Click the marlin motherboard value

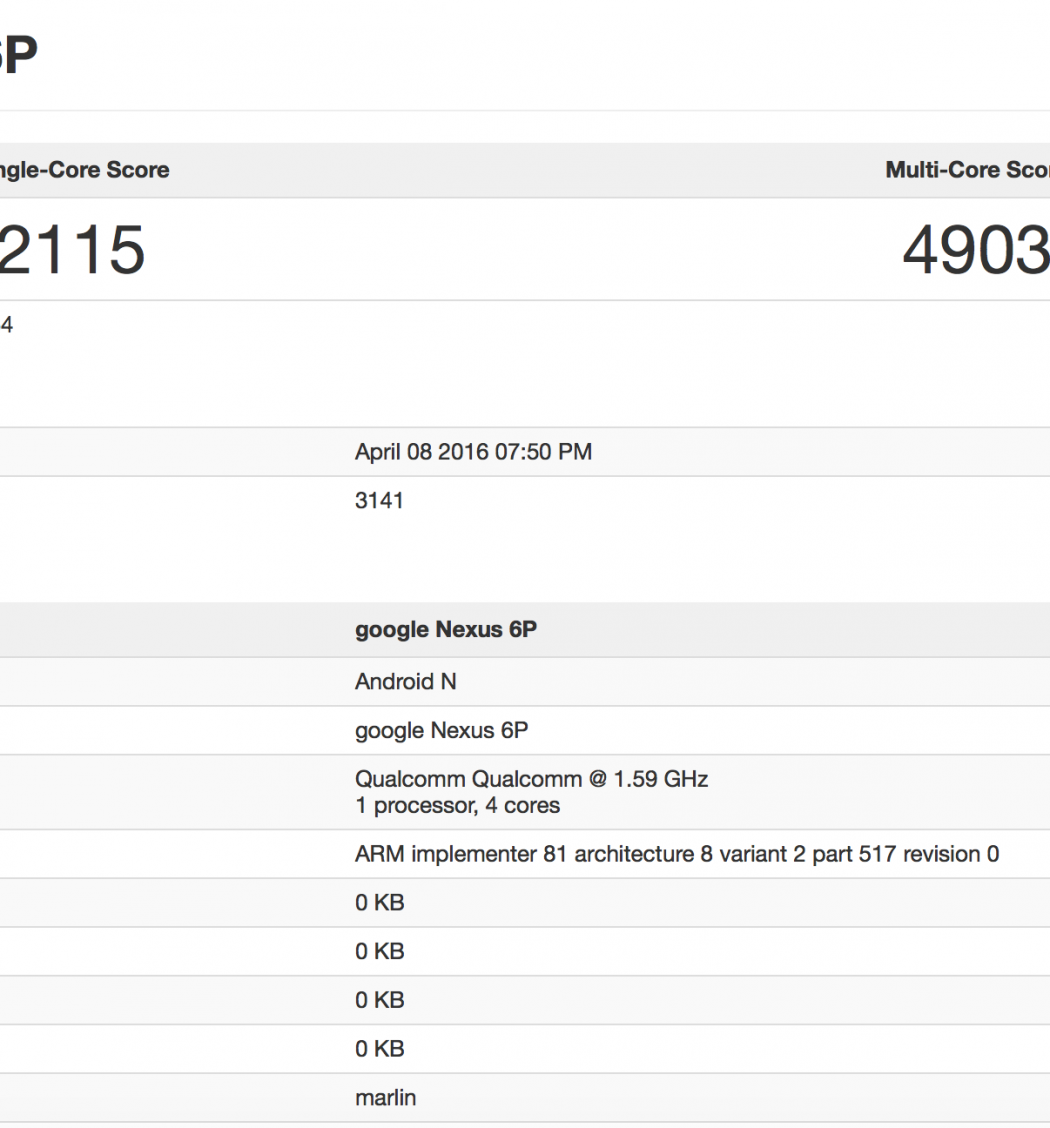tap(385, 1098)
